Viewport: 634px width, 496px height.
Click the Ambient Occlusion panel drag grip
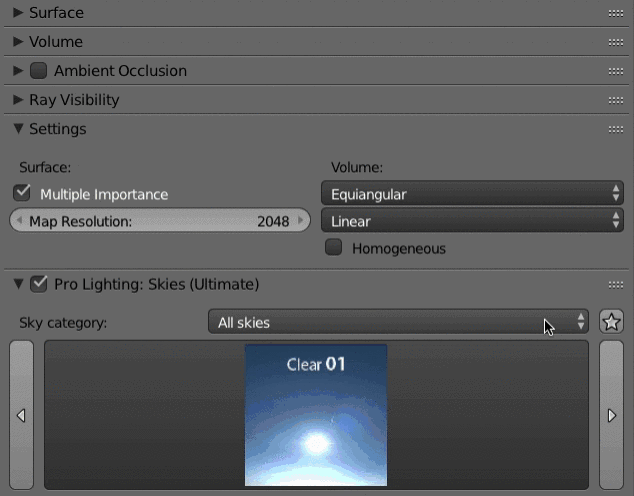(x=615, y=72)
